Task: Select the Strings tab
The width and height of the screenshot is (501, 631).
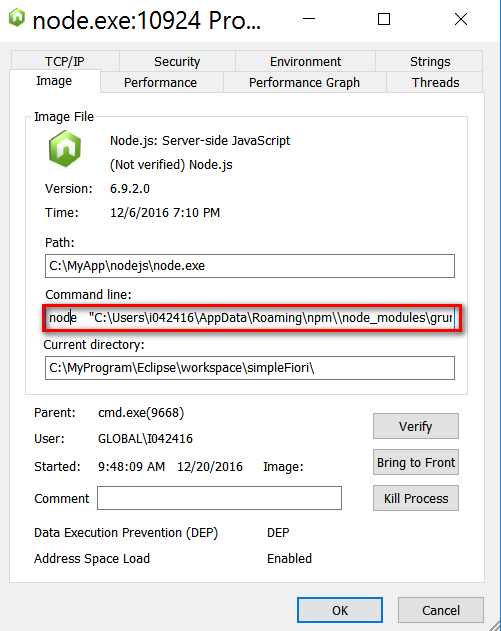Action: tap(429, 61)
